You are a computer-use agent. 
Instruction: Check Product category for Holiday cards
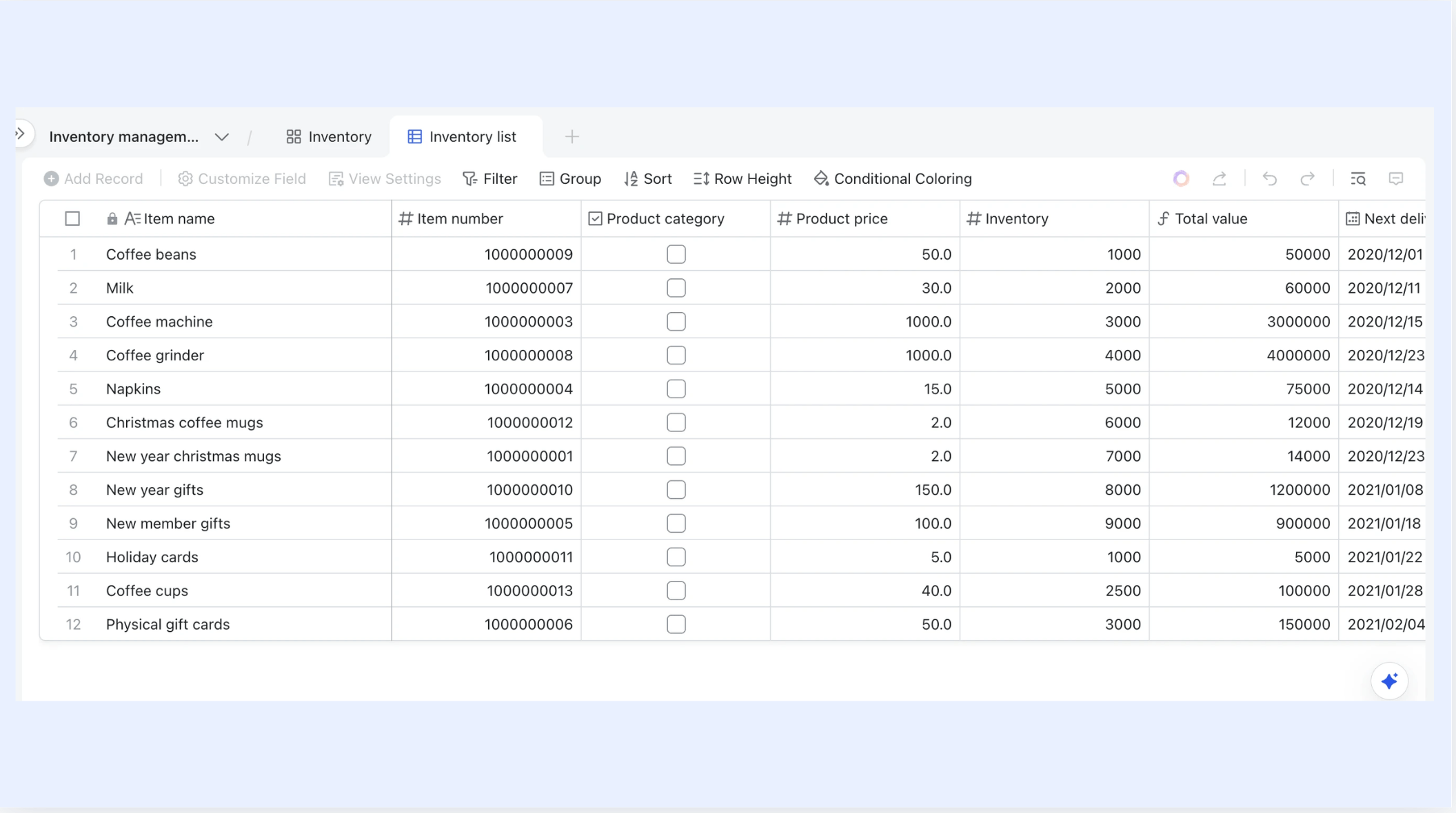[676, 557]
